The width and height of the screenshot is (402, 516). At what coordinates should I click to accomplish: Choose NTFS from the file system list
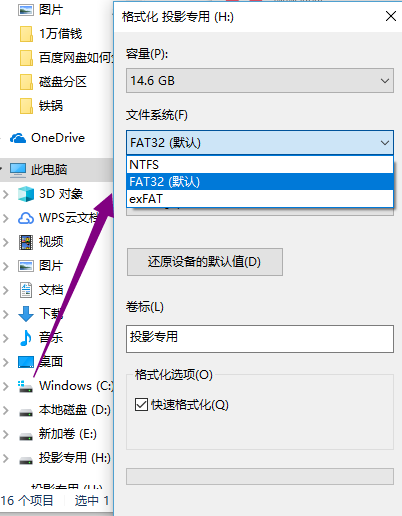260,165
